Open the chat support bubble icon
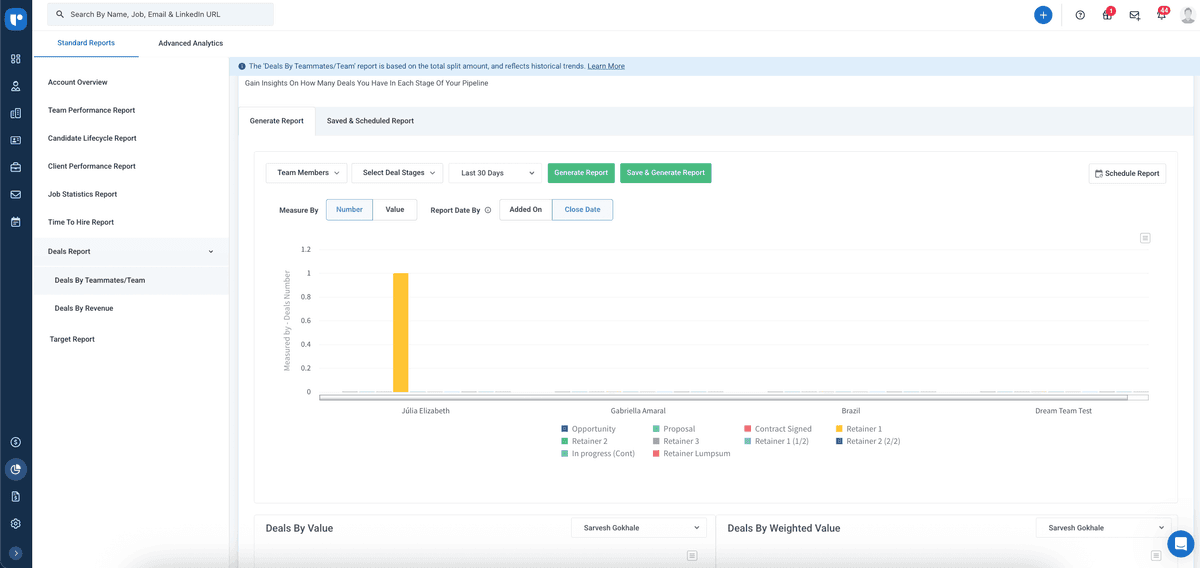 pos(1181,544)
